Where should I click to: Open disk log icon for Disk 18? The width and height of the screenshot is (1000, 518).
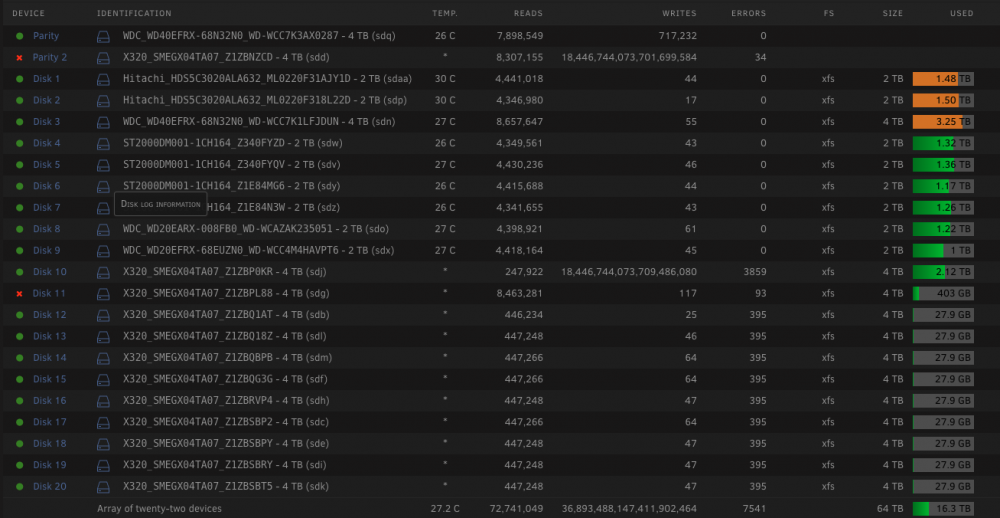coord(103,444)
